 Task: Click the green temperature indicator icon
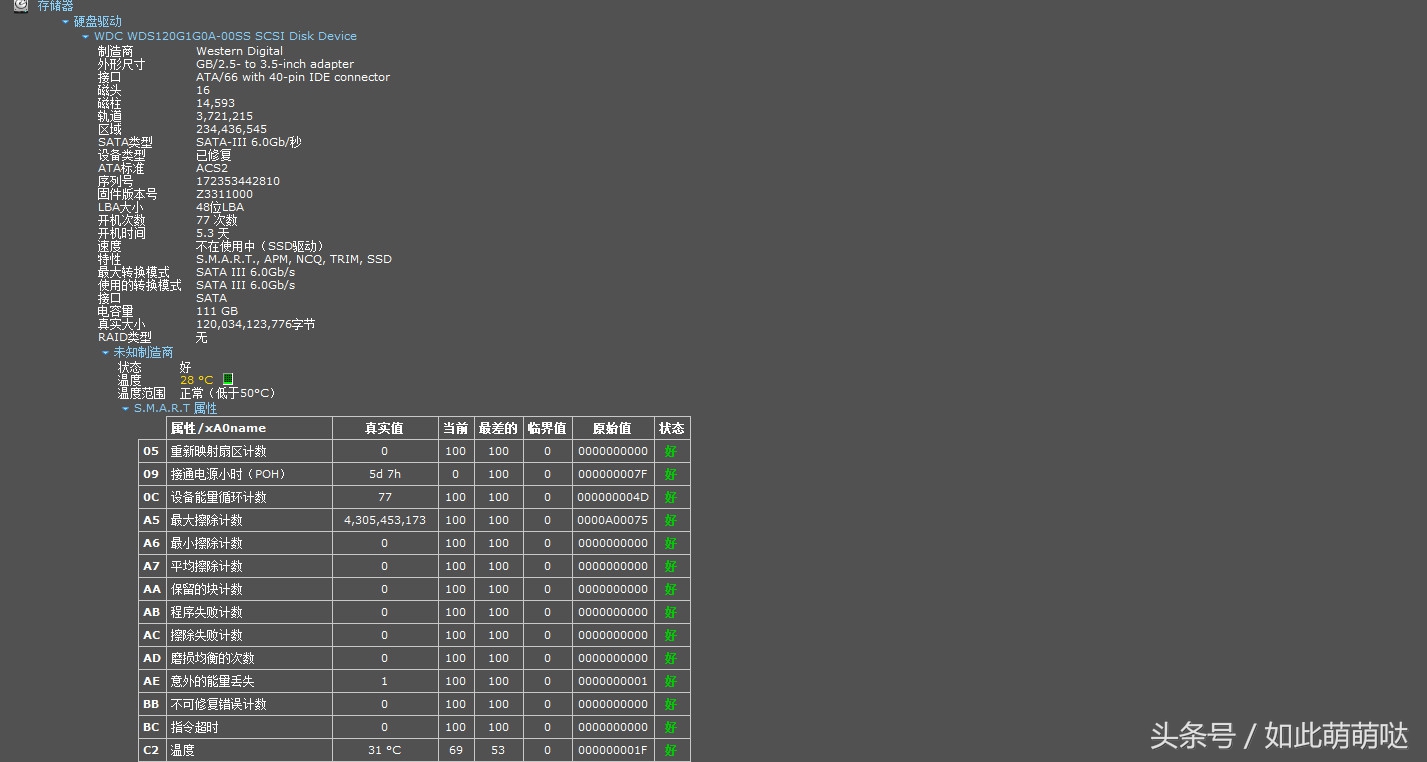pos(228,380)
